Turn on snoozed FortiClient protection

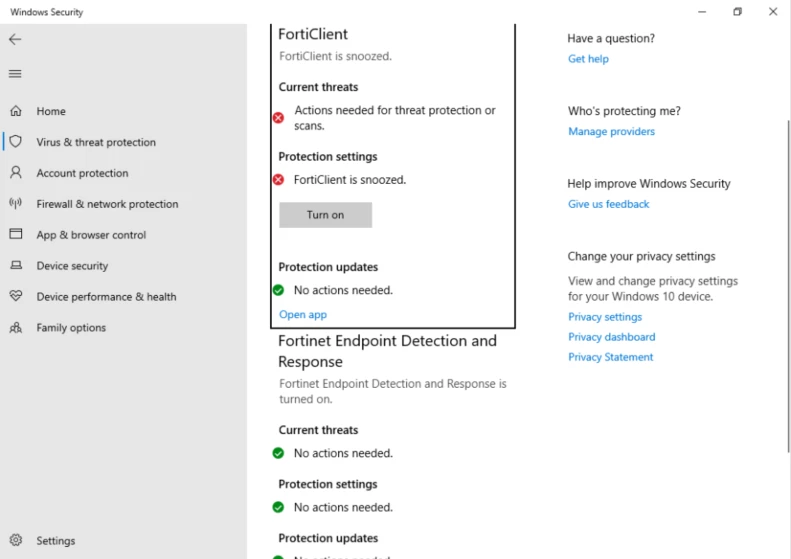(325, 215)
